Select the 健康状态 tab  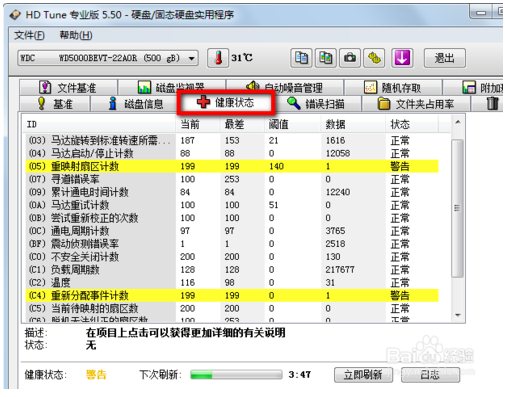(x=226, y=102)
